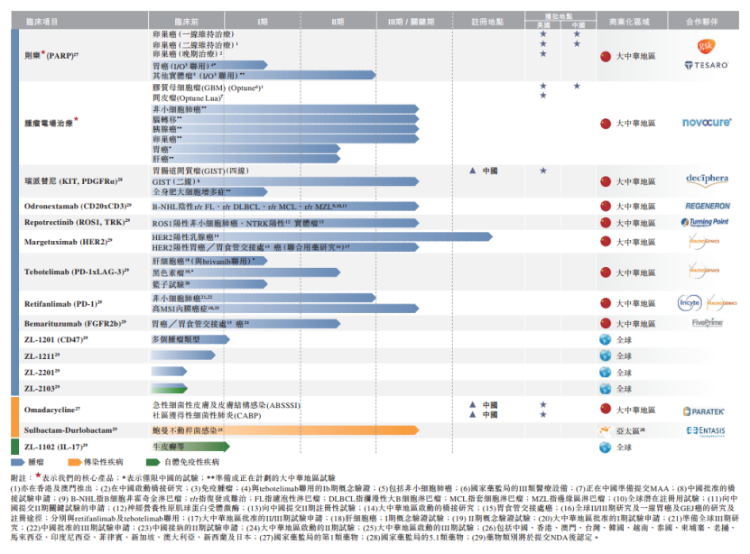This screenshot has width=750, height=554.
Task: Select China flag in Bemarituzumab row
Action: [606, 323]
